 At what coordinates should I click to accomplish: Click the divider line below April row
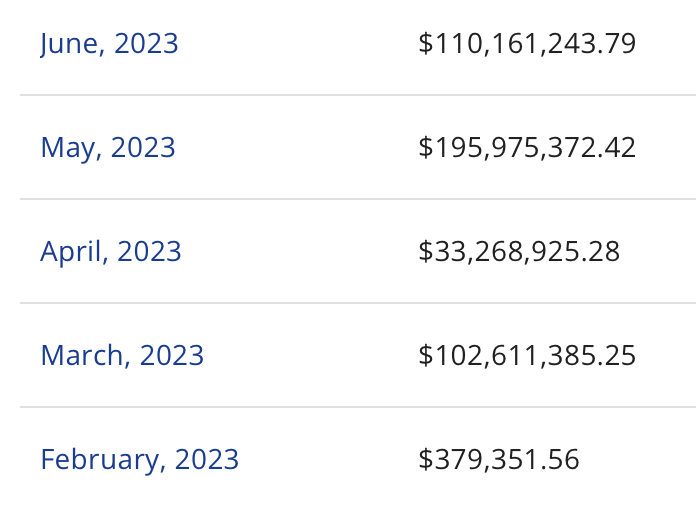coord(358,303)
